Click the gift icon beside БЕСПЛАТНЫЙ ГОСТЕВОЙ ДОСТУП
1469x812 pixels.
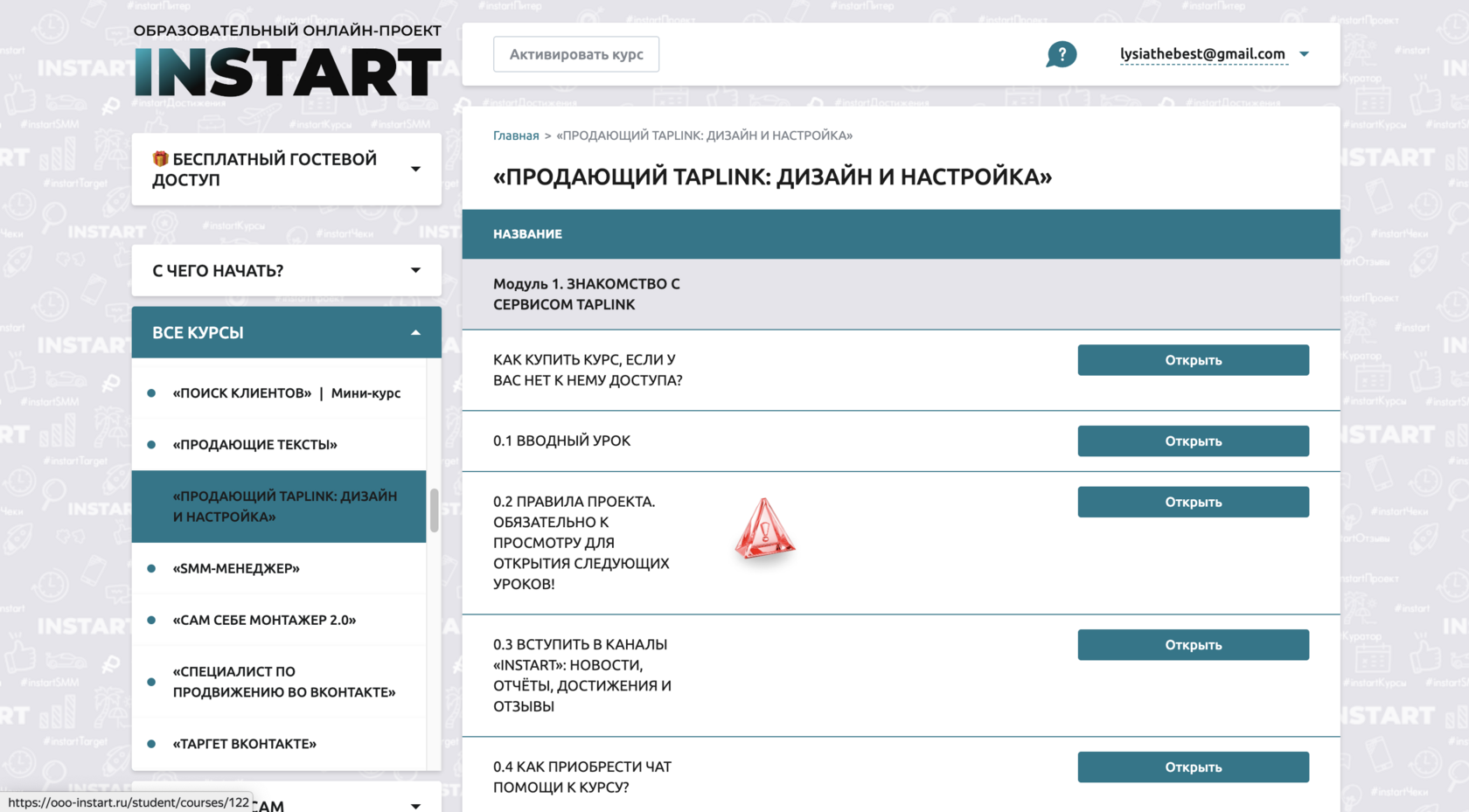[x=160, y=158]
